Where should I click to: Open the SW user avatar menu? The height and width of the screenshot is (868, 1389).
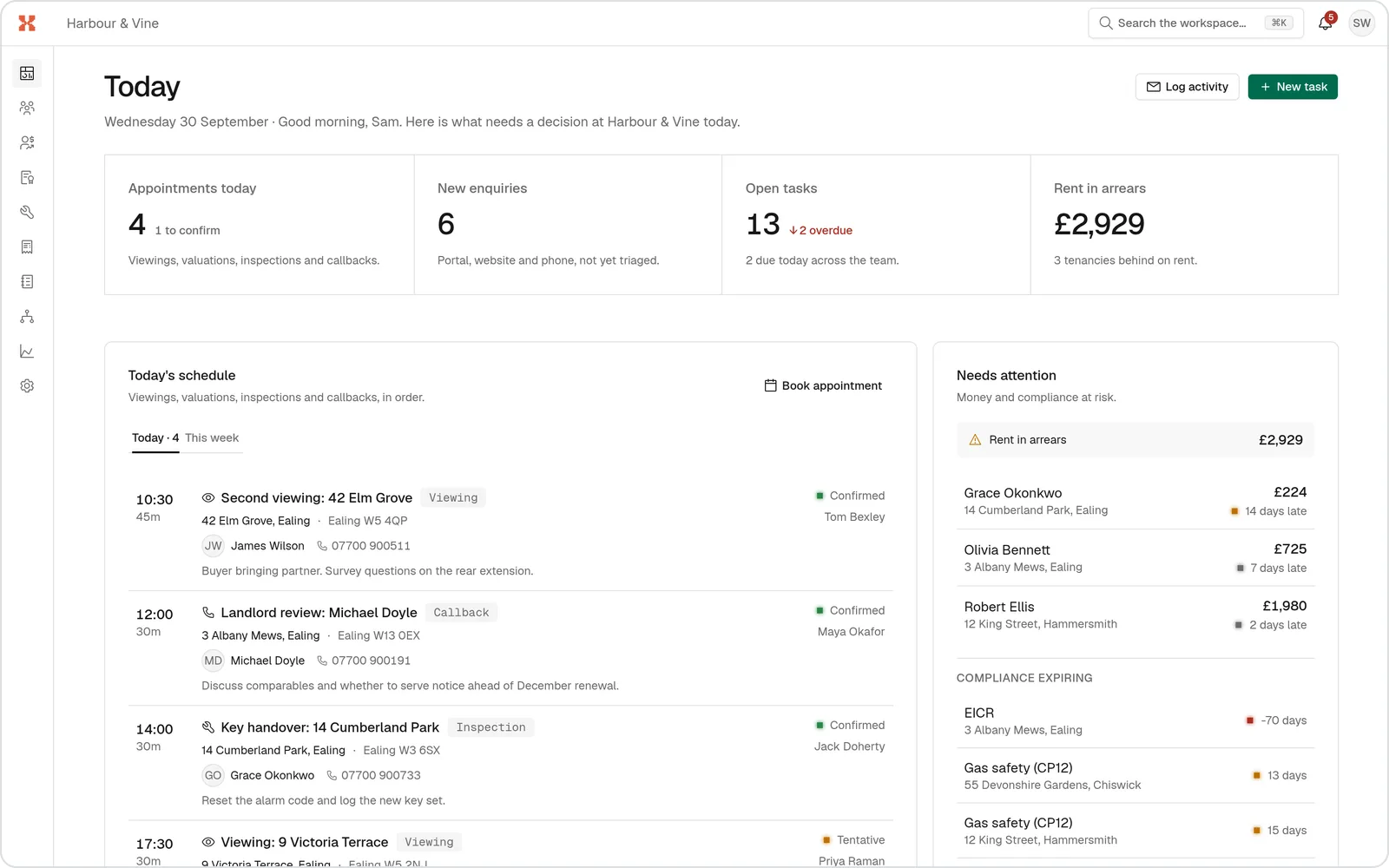(x=1361, y=23)
